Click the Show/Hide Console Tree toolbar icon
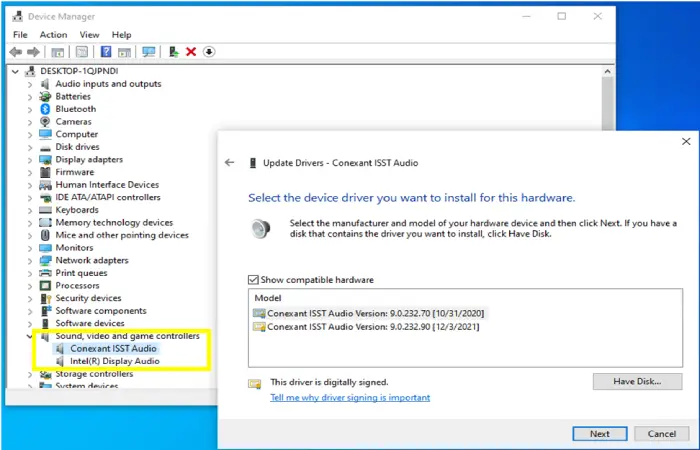 pos(58,52)
